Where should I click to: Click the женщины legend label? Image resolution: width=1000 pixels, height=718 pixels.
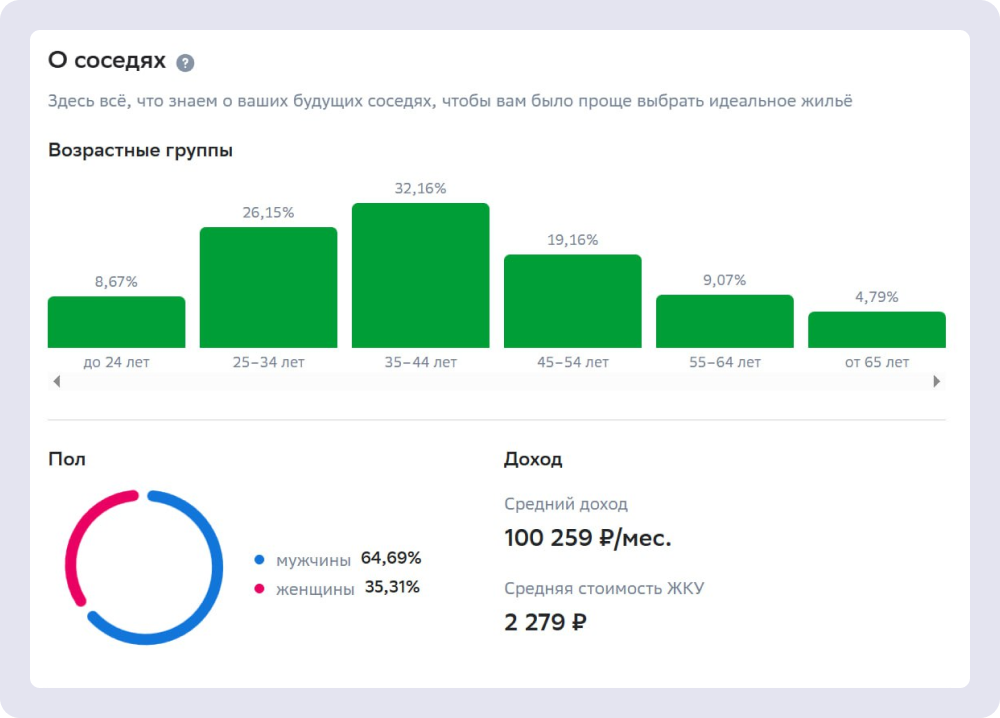pyautogui.click(x=315, y=589)
